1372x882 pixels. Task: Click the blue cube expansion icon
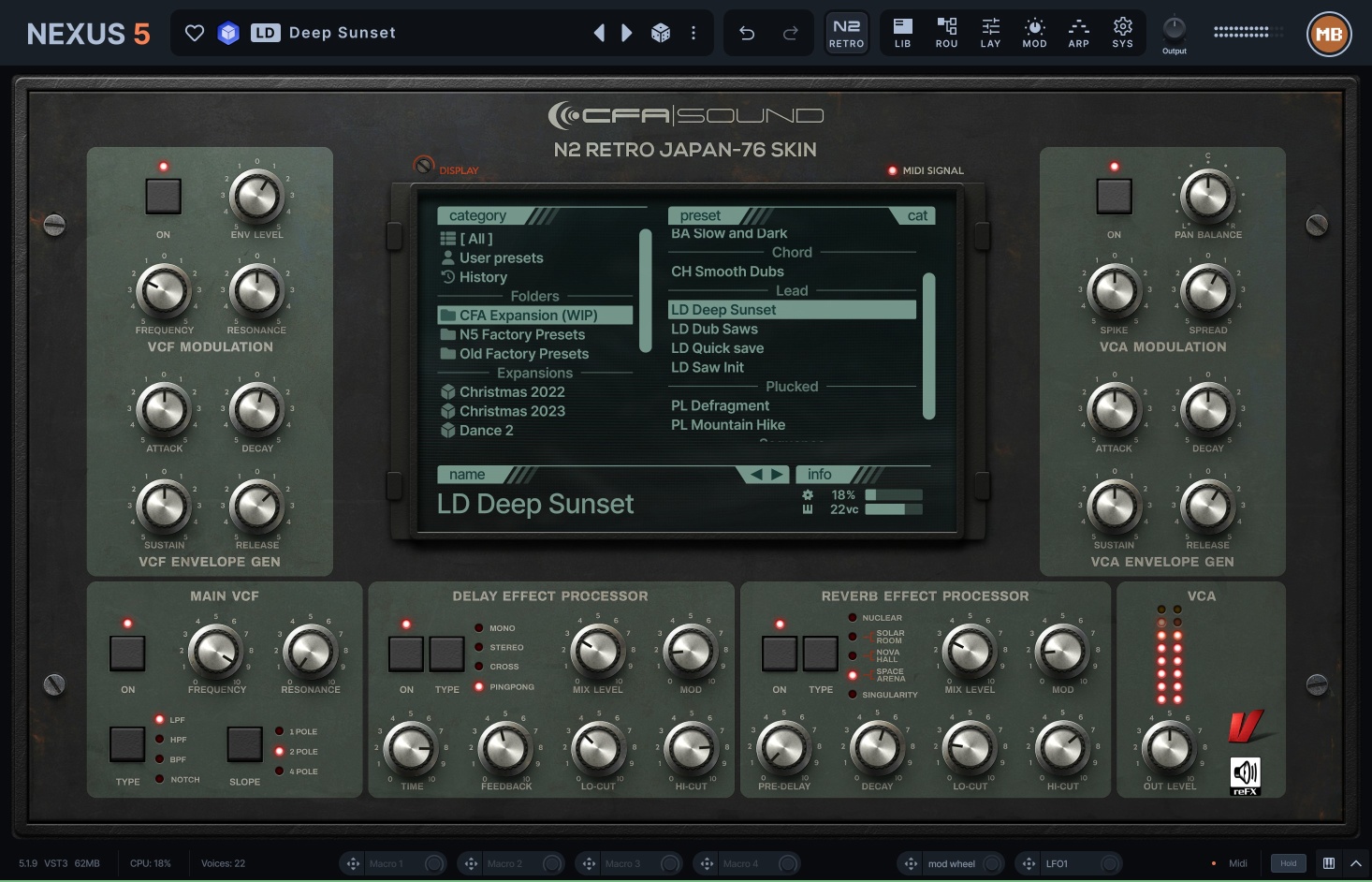(x=228, y=33)
